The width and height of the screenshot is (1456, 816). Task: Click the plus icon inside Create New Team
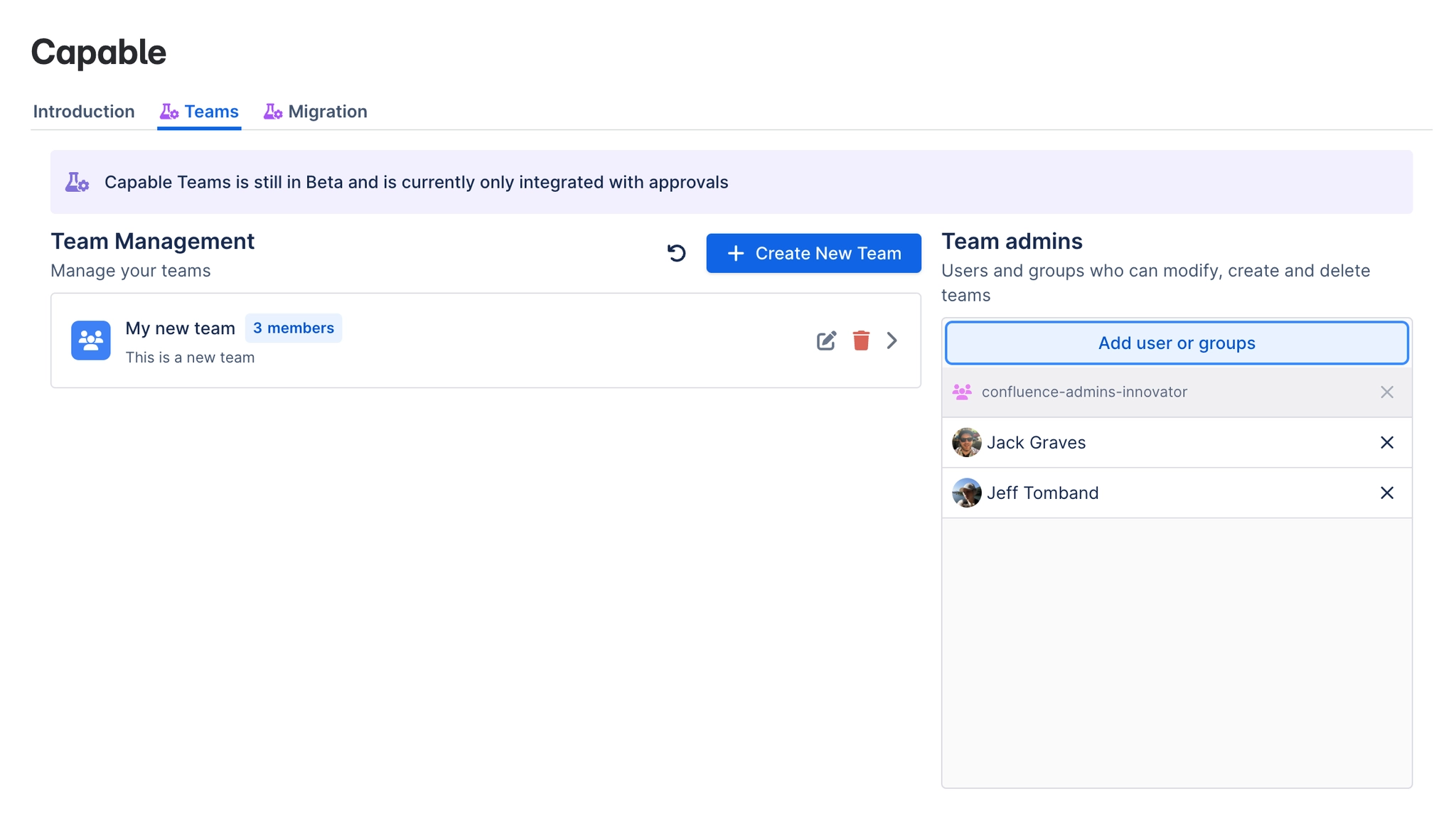coord(736,253)
